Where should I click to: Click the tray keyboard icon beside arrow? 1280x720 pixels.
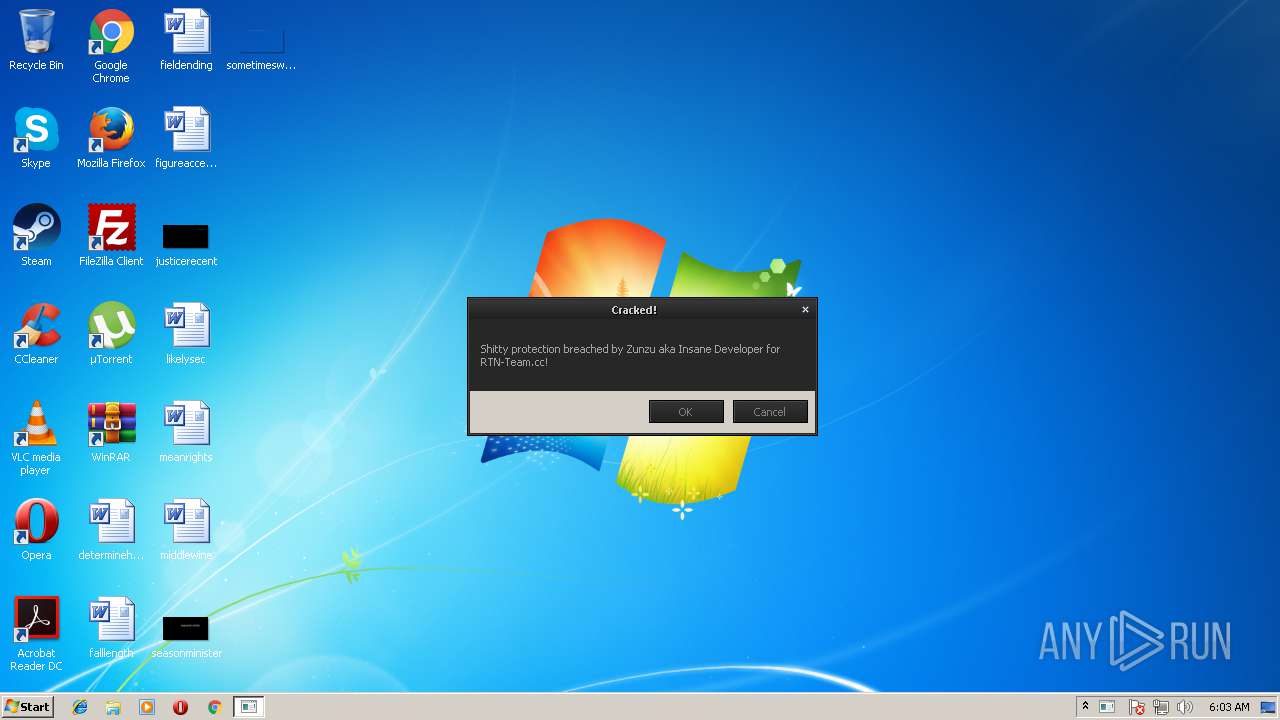pos(1107,707)
